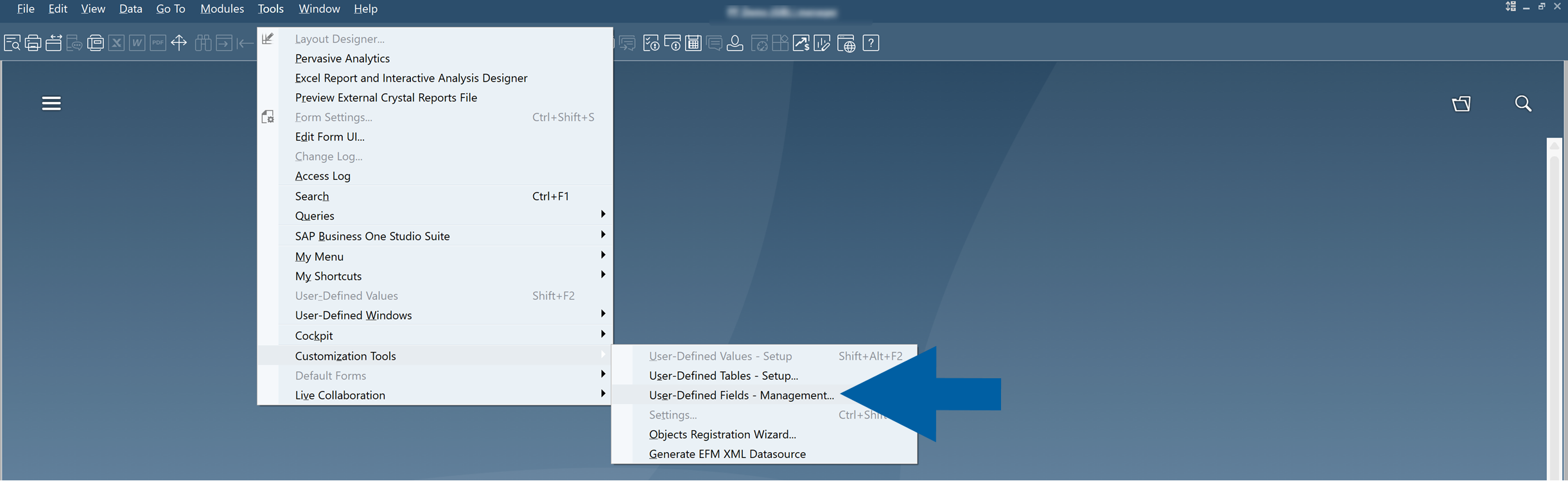Open the hamburger main menu icon
The width and height of the screenshot is (1568, 481).
coord(51,103)
